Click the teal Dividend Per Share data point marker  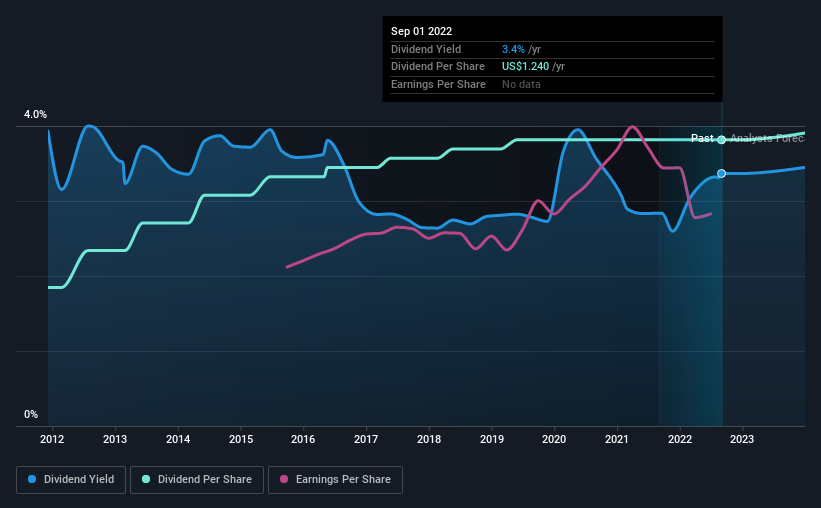(x=721, y=139)
